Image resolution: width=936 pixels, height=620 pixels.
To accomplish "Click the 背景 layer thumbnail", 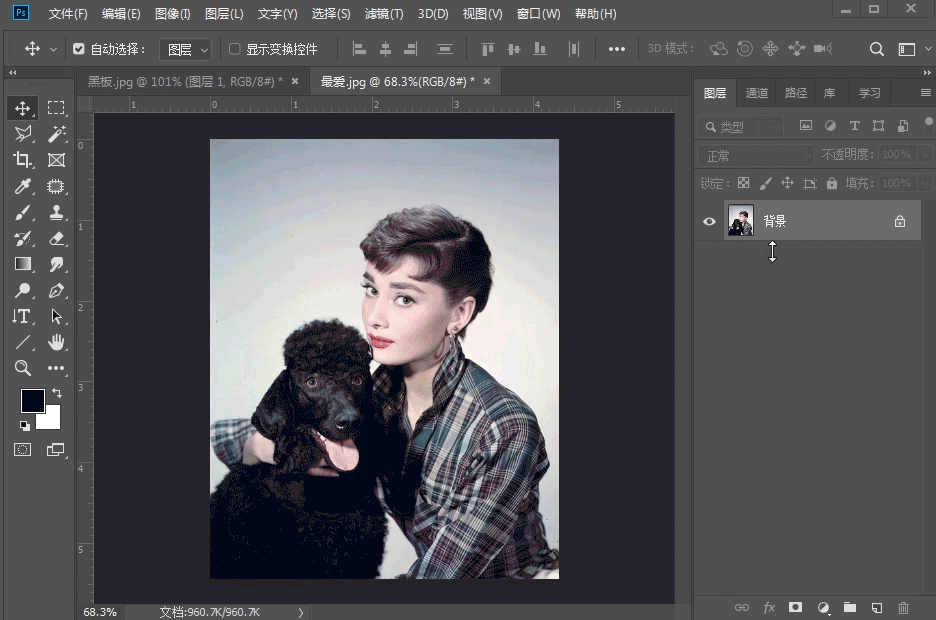I will coord(741,221).
